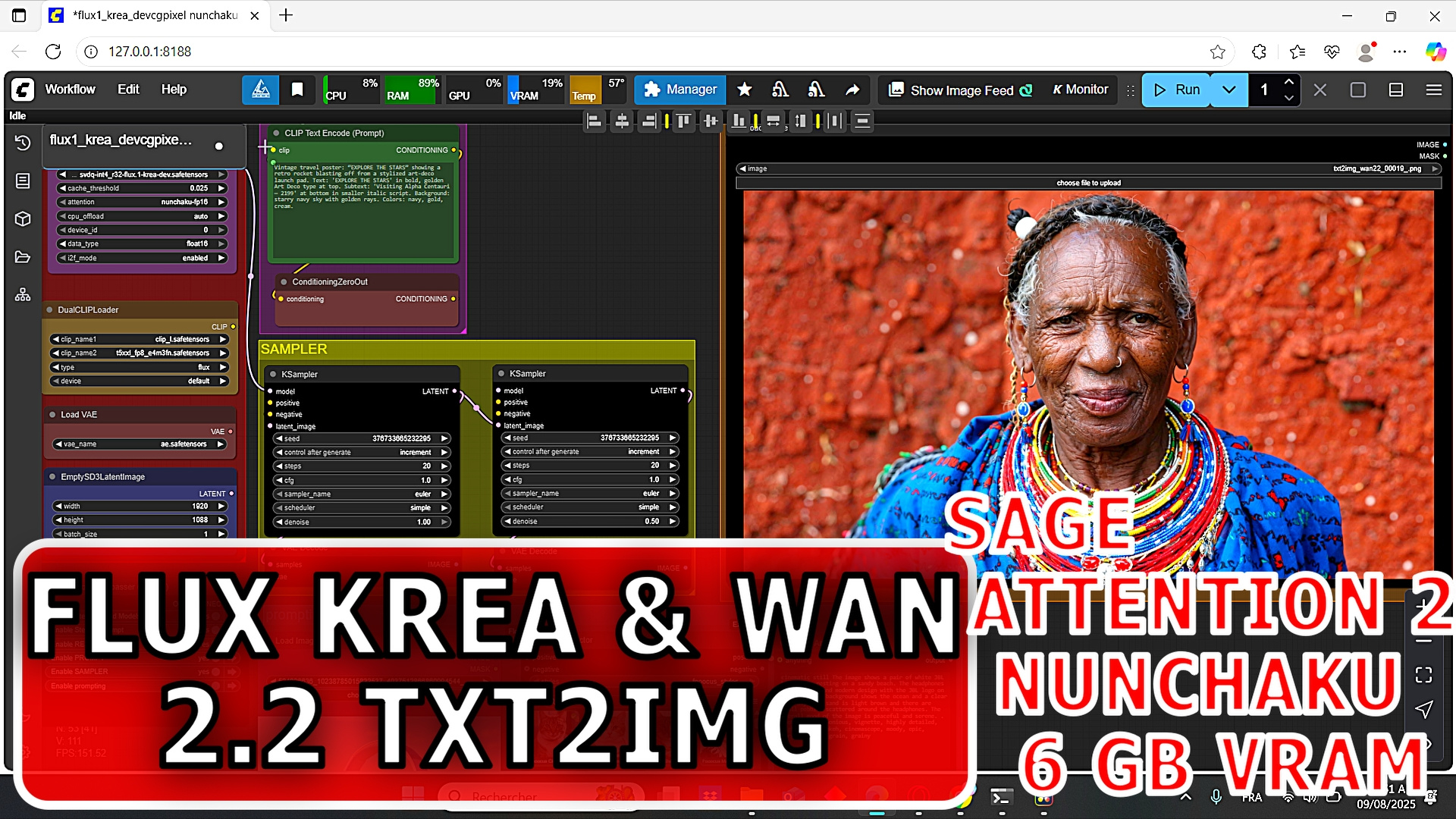This screenshot has width=1456, height=819.
Task: Click the ComfyUI logo icon
Action: click(23, 89)
